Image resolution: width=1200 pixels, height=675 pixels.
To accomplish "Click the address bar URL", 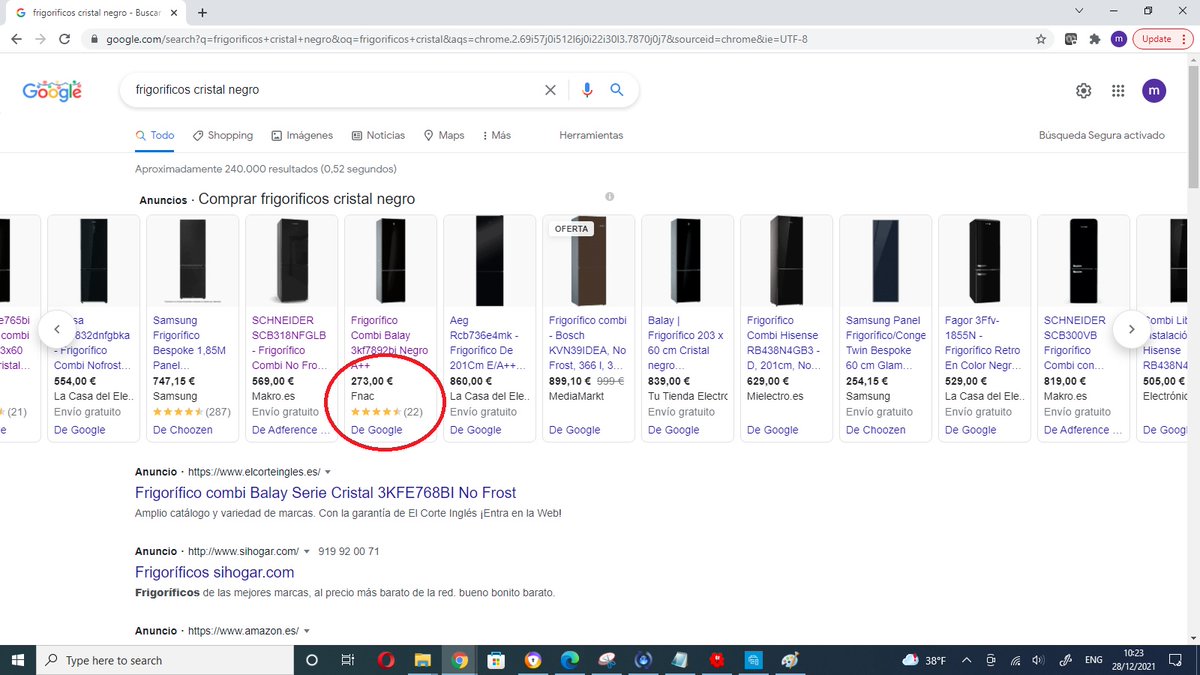I will point(456,39).
